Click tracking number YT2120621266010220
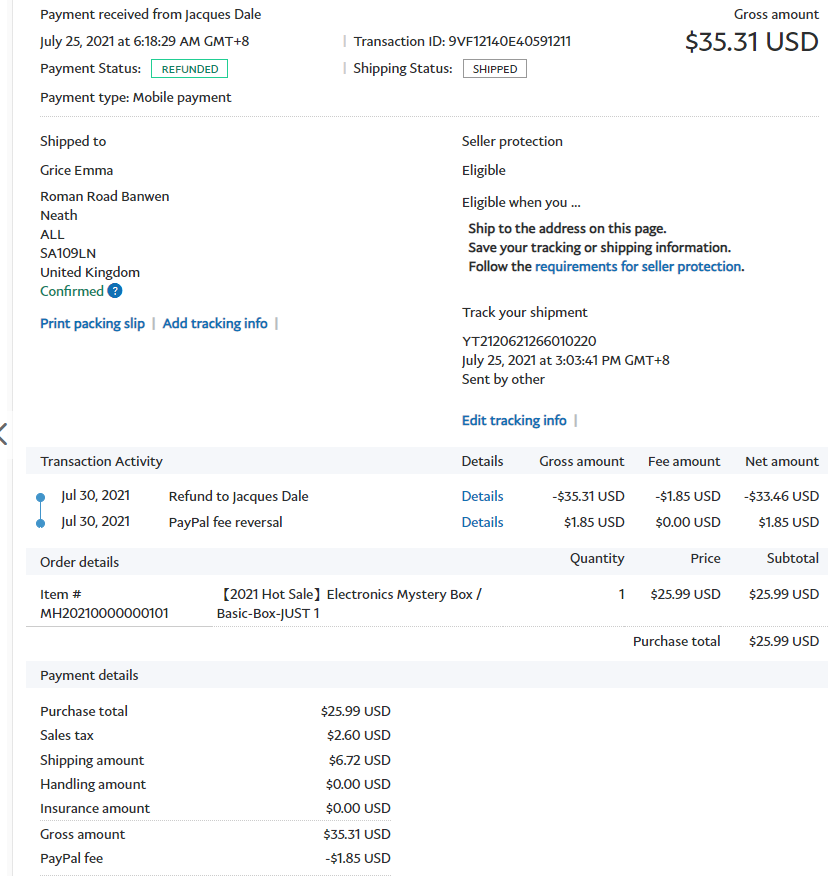This screenshot has width=828, height=876. (x=529, y=341)
